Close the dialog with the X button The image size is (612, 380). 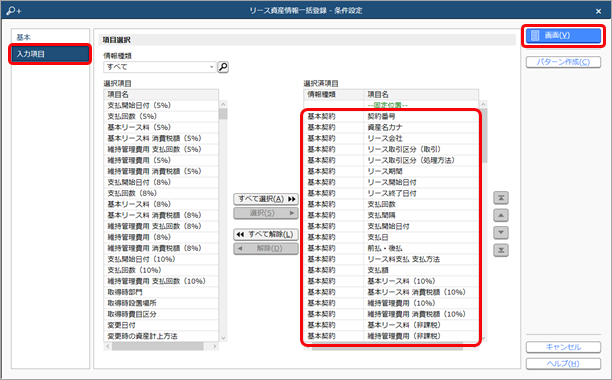(x=598, y=11)
